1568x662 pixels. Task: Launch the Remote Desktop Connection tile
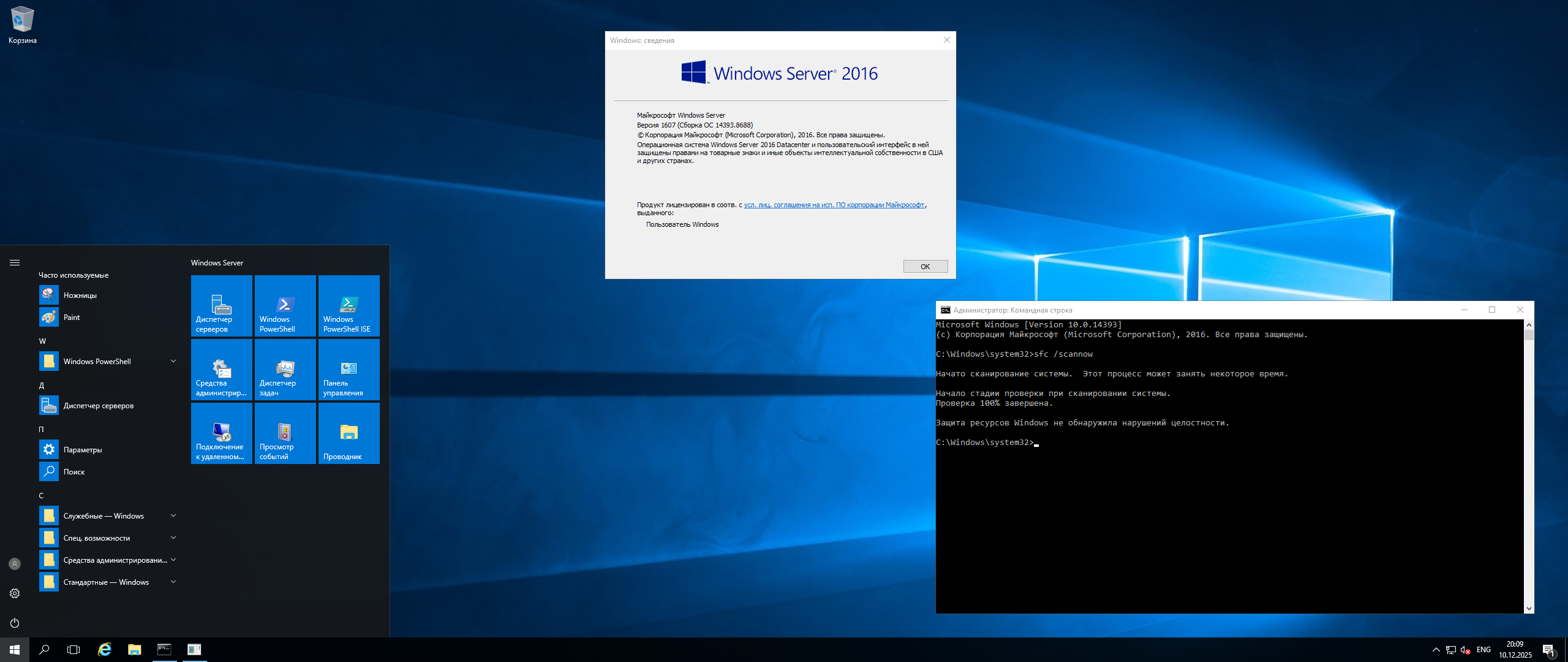click(x=221, y=433)
